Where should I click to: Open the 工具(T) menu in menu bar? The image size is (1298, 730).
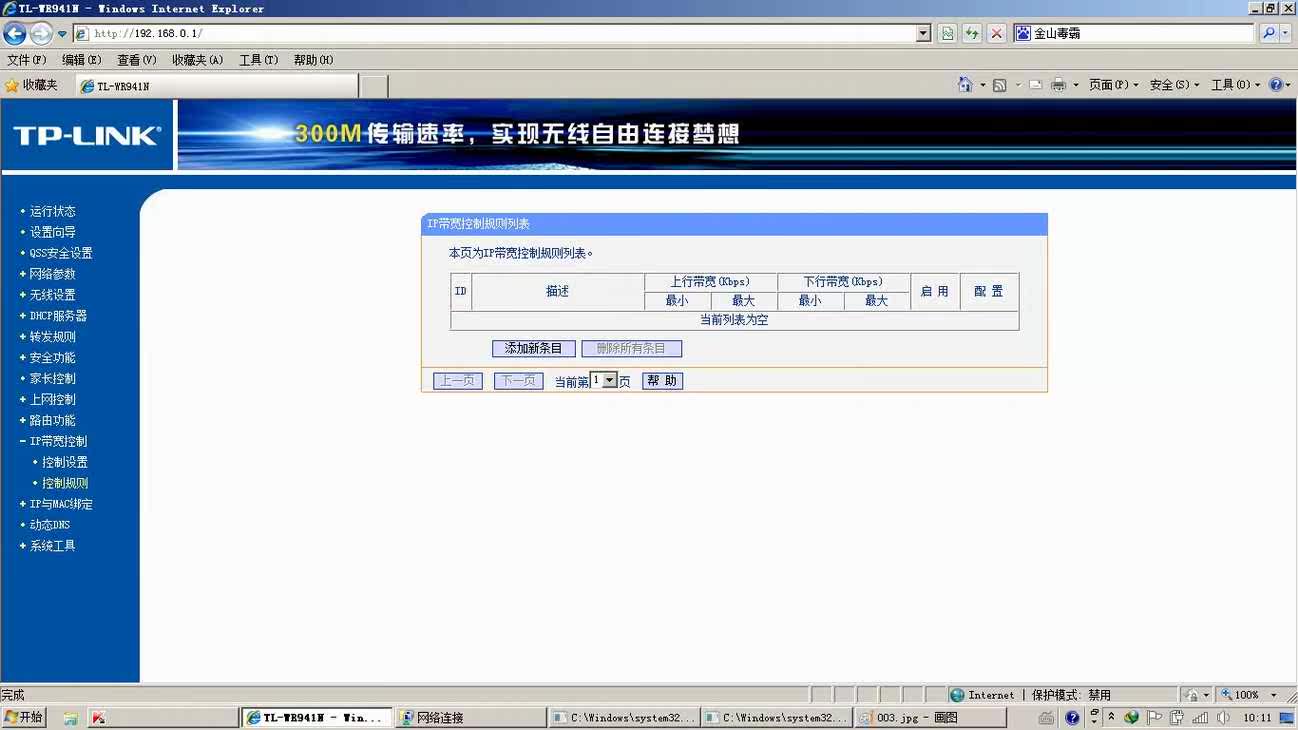click(258, 60)
